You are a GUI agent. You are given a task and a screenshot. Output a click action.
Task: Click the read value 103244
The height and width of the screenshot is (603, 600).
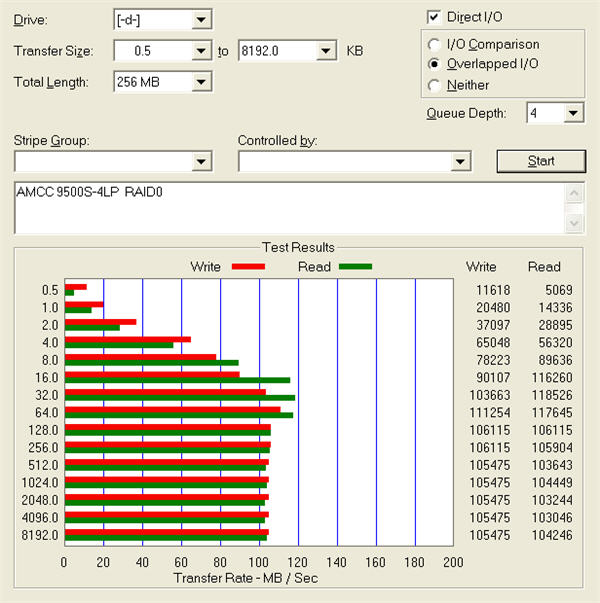552,500
